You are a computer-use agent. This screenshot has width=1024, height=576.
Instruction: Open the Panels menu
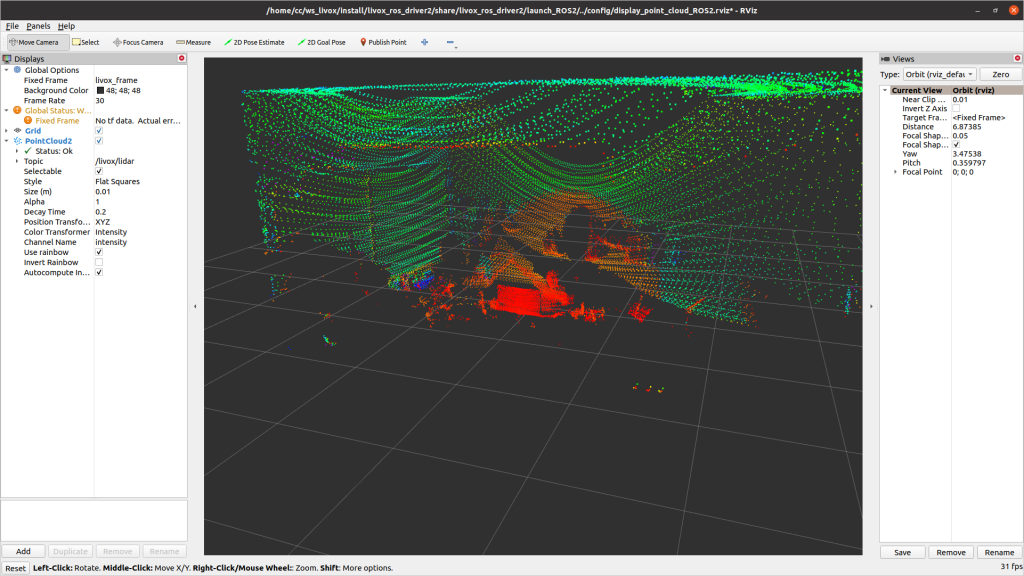click(x=38, y=25)
